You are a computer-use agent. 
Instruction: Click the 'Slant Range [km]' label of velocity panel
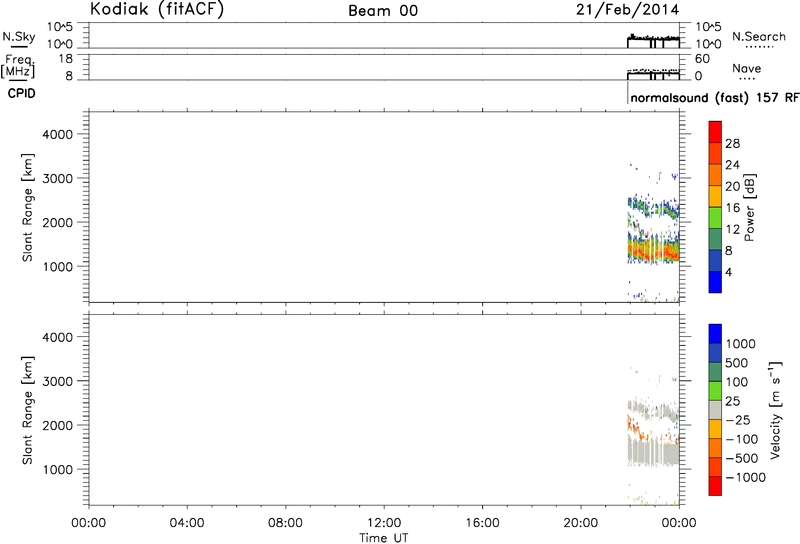coord(28,410)
